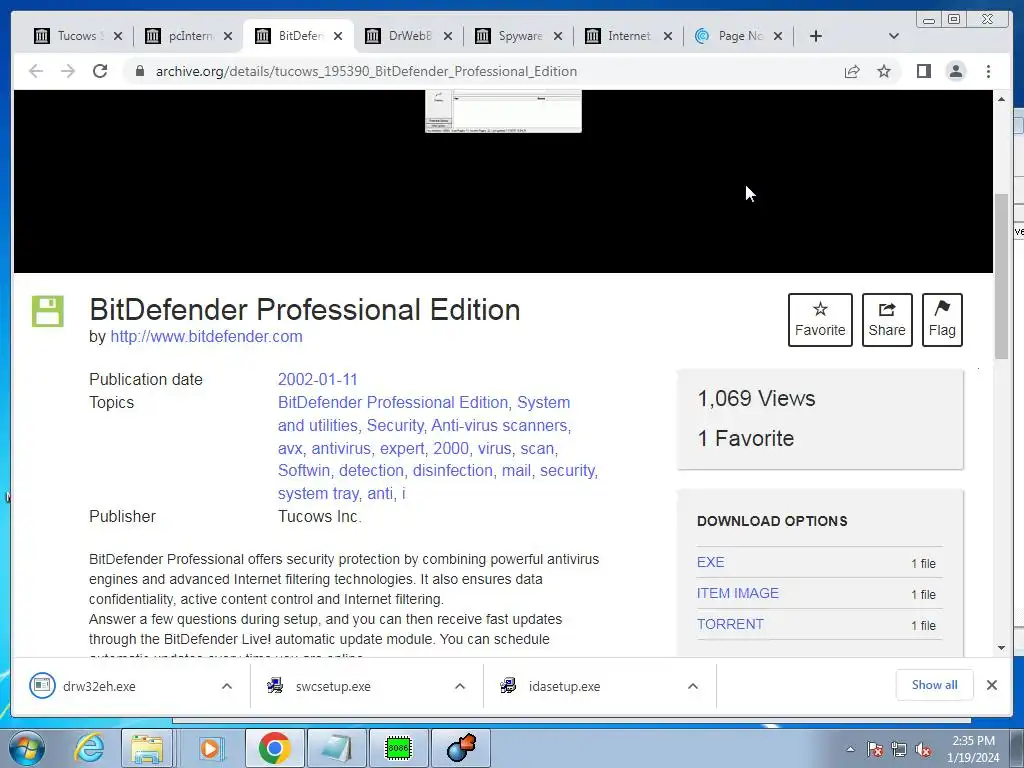Open Windows Media Player from taskbar
The image size is (1024, 768).
click(x=210, y=748)
